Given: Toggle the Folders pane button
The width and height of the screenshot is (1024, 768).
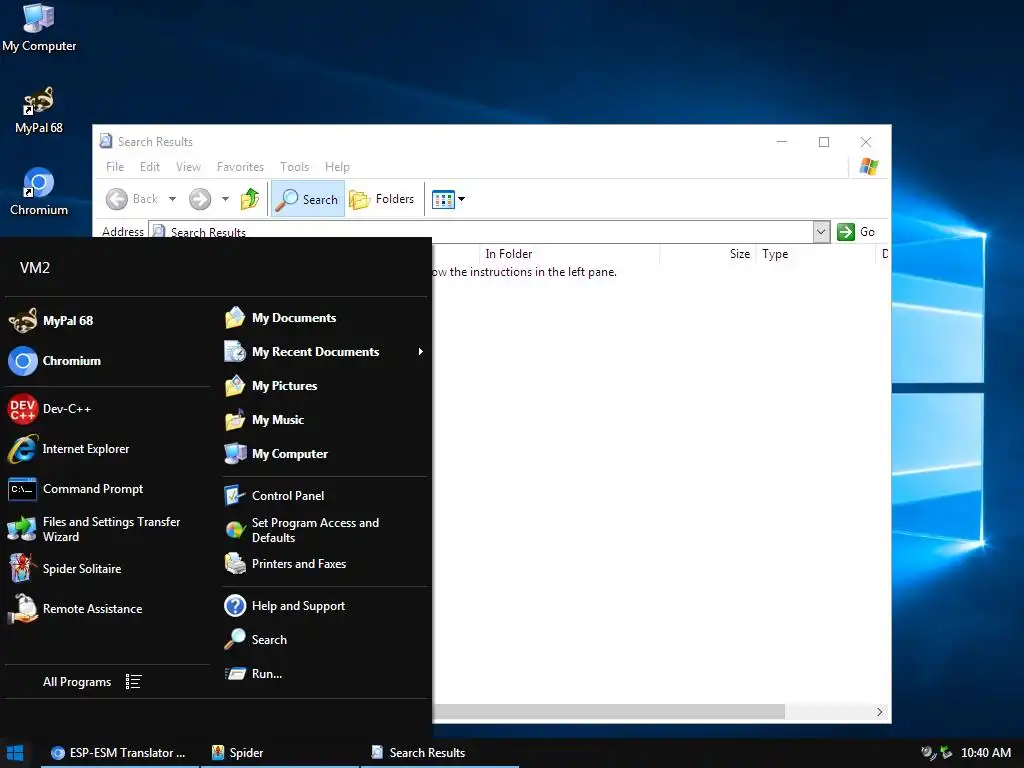Looking at the screenshot, I should (x=382, y=199).
